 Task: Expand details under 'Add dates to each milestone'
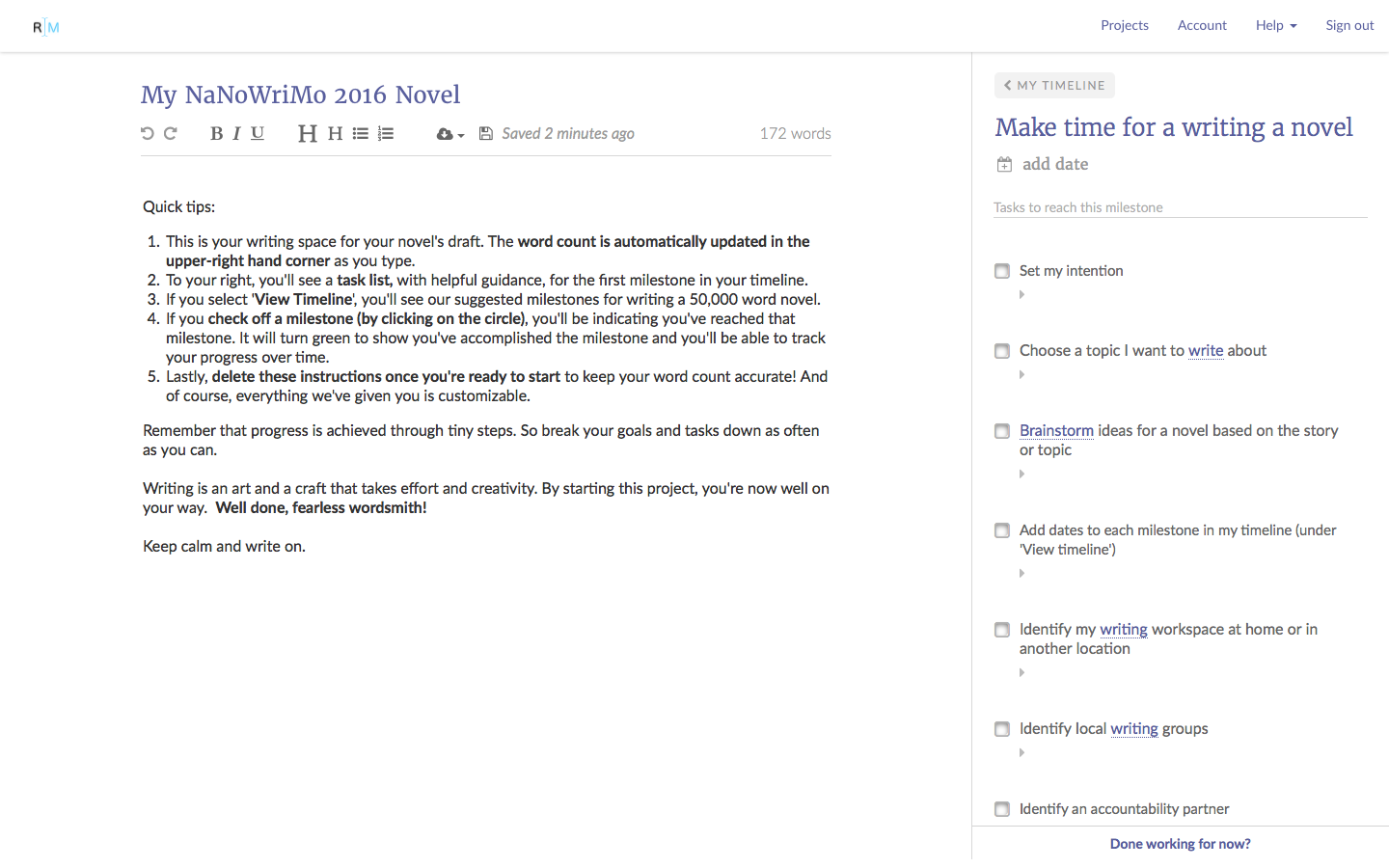[x=1021, y=574]
